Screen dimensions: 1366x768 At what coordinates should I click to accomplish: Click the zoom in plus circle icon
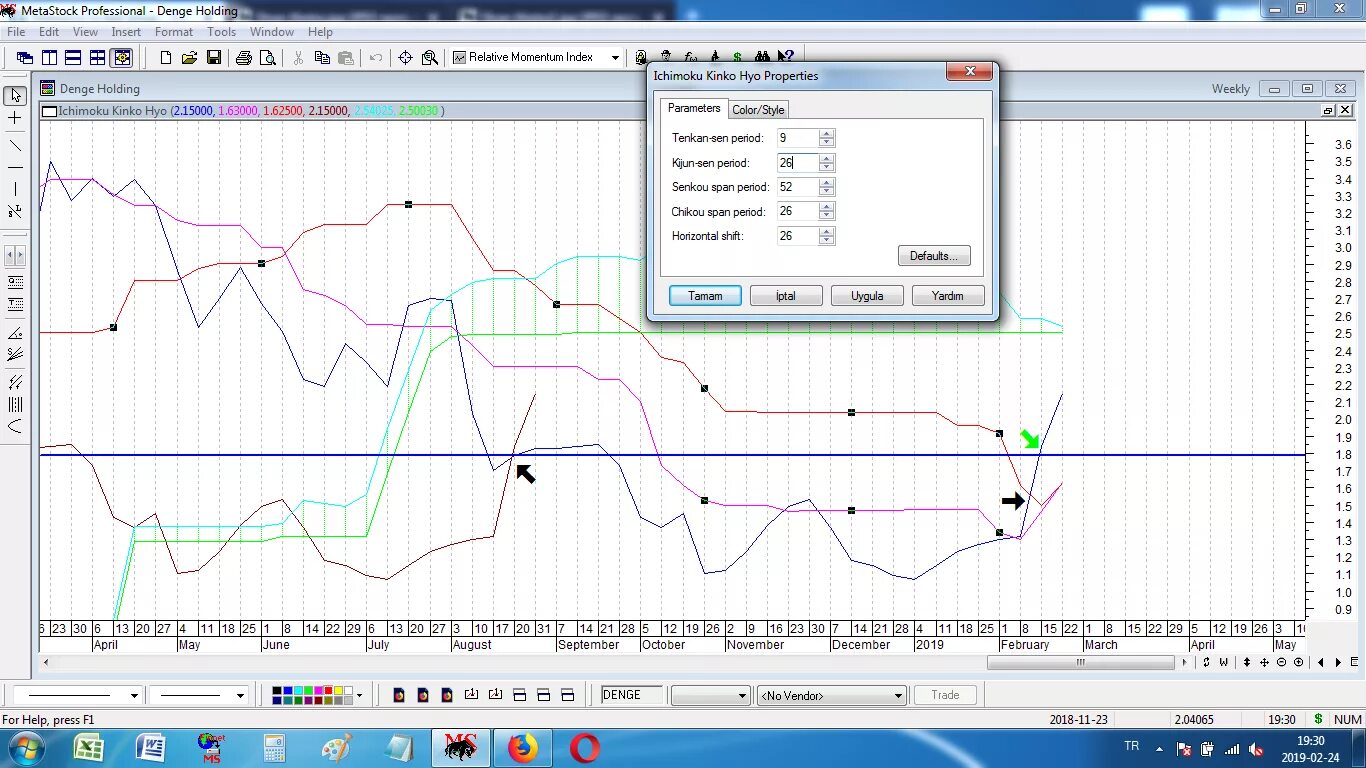pyautogui.click(x=1298, y=662)
